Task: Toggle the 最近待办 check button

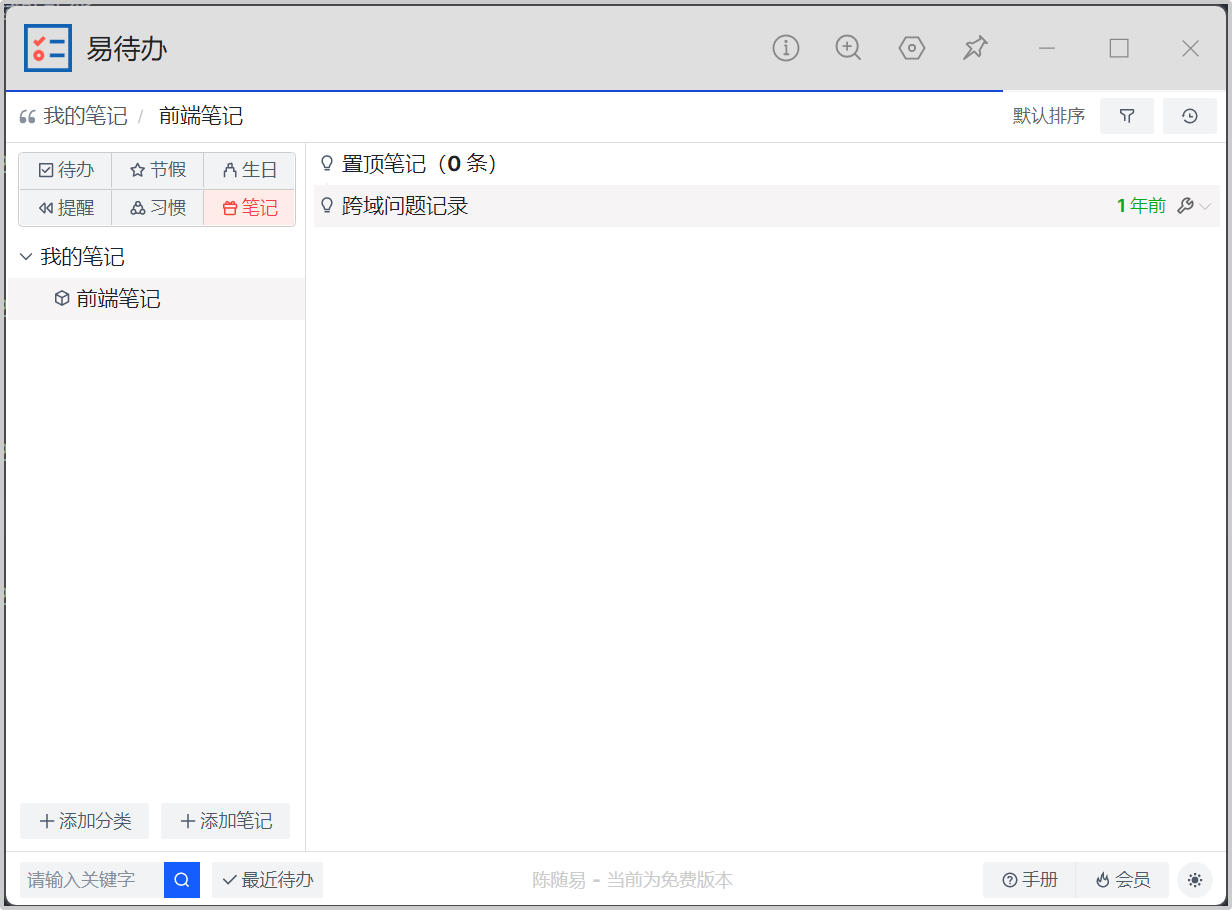Action: click(267, 880)
